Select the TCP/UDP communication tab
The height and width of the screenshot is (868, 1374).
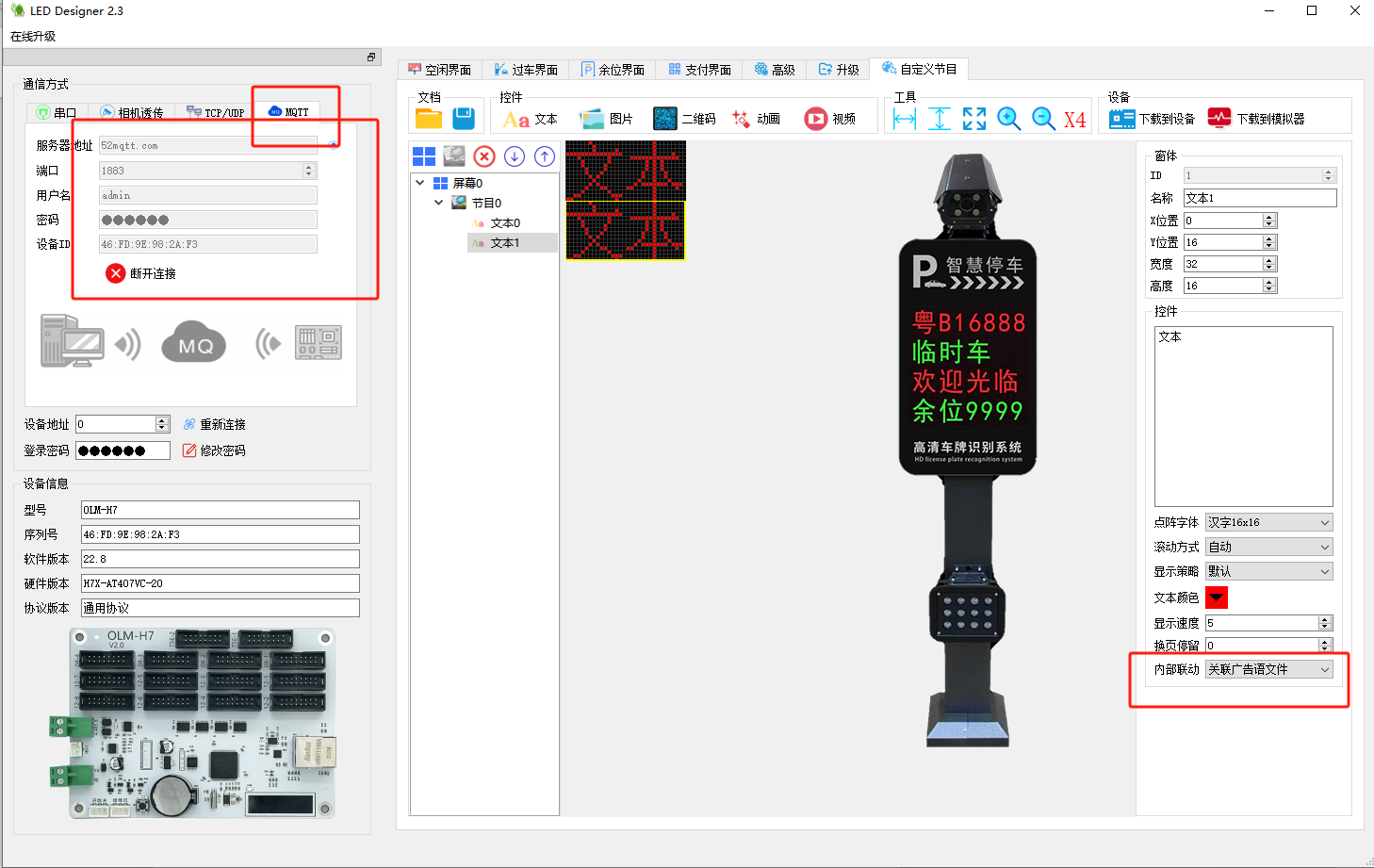point(216,112)
